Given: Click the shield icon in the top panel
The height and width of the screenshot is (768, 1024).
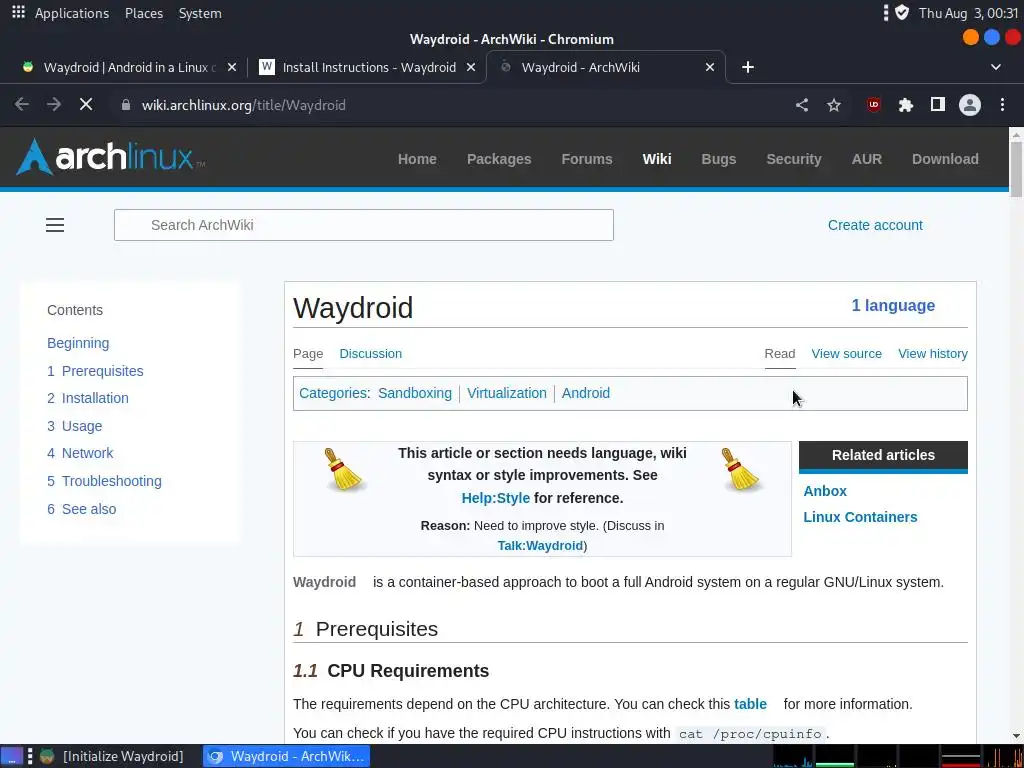Looking at the screenshot, I should 902,12.
